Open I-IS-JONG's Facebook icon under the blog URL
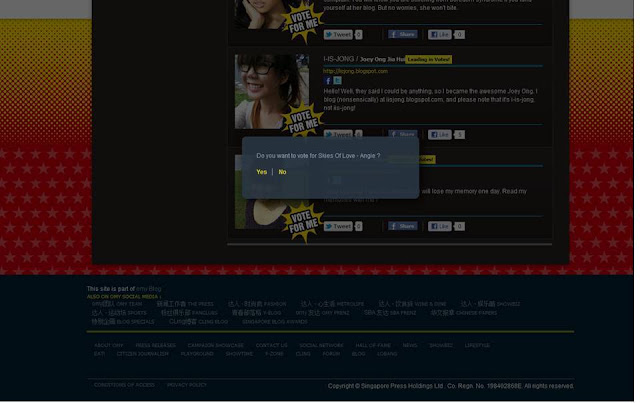This screenshot has height=403, width=640. pos(328,80)
